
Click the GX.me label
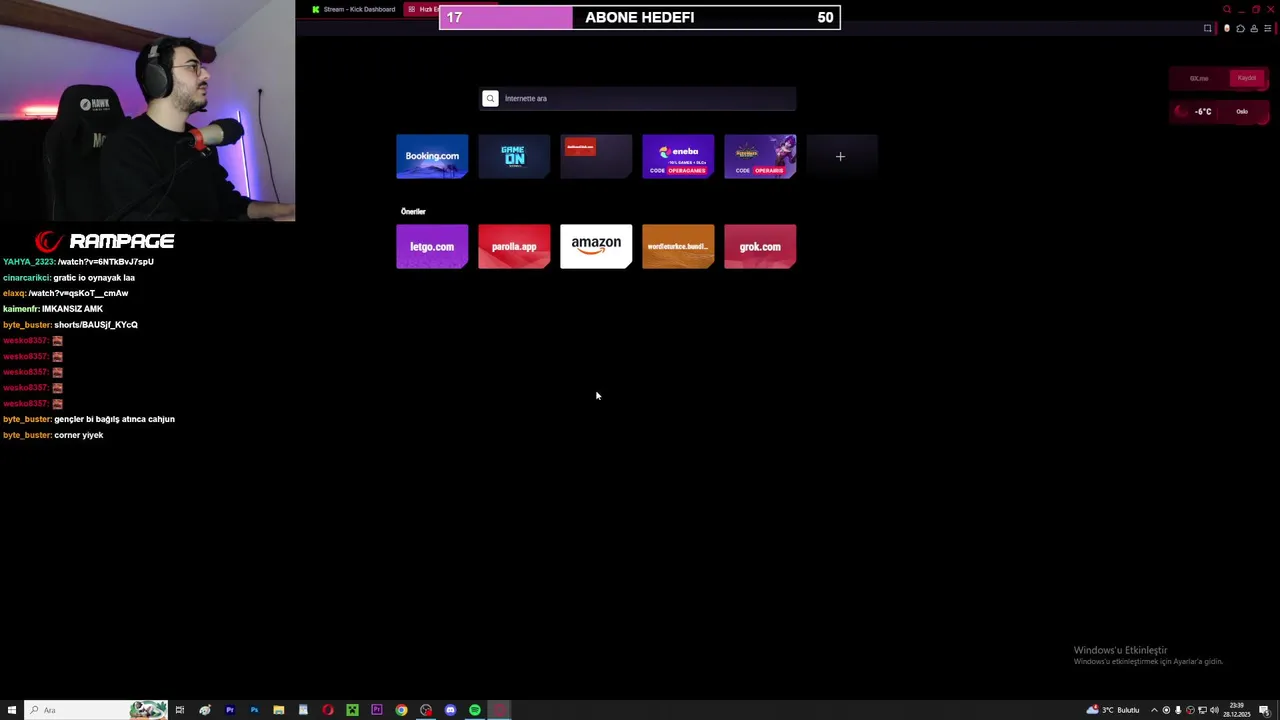(1199, 78)
